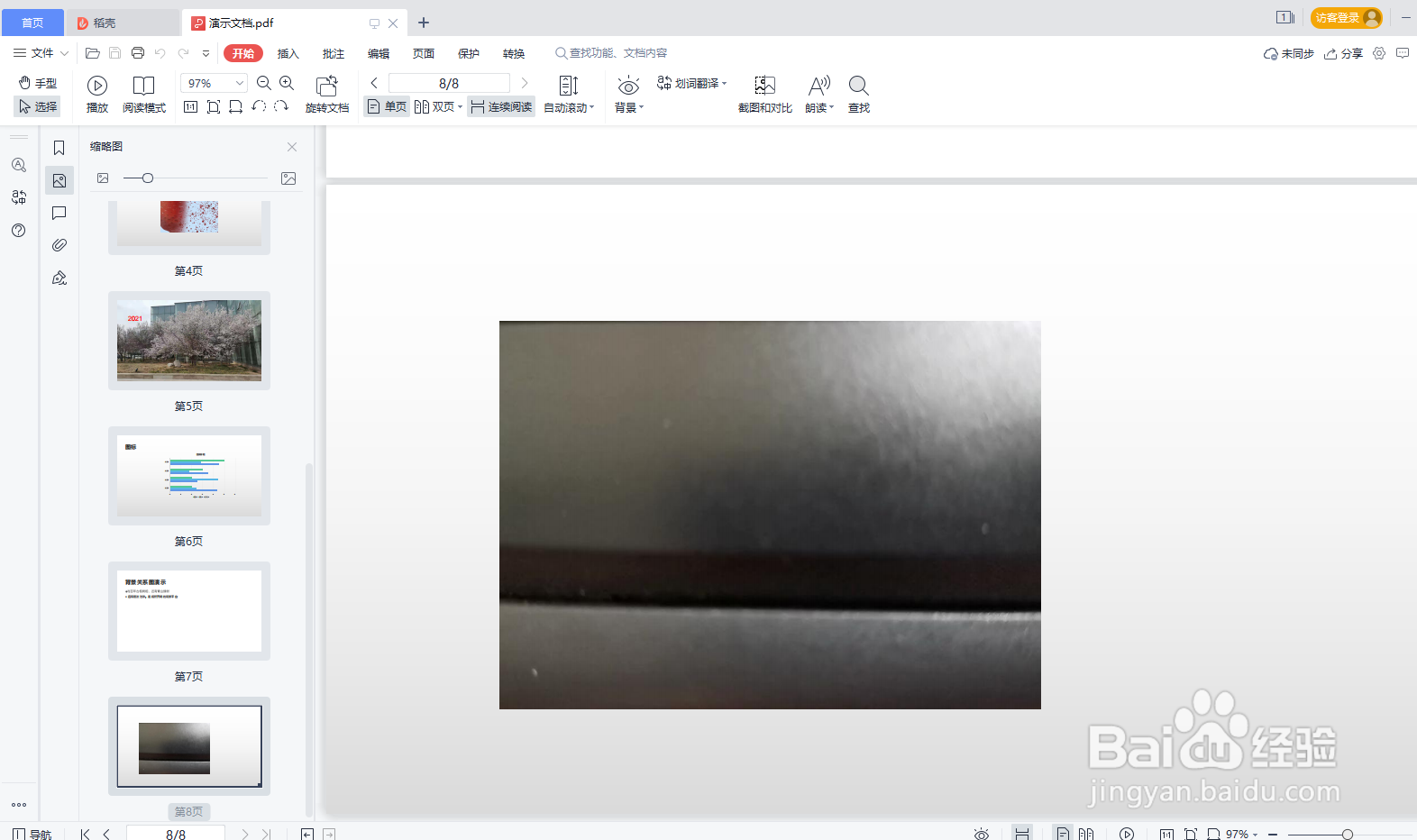
Task: Rotate view counterclockwise
Action: click(x=259, y=106)
